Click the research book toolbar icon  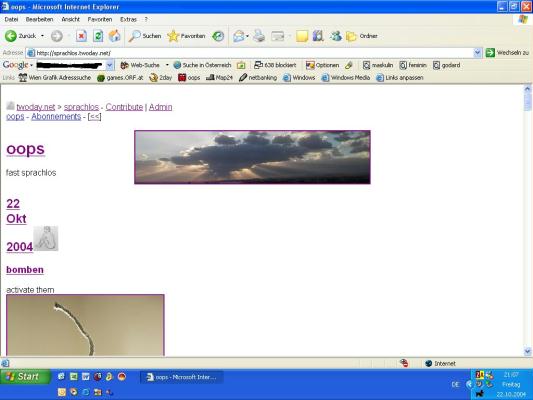pos(318,36)
